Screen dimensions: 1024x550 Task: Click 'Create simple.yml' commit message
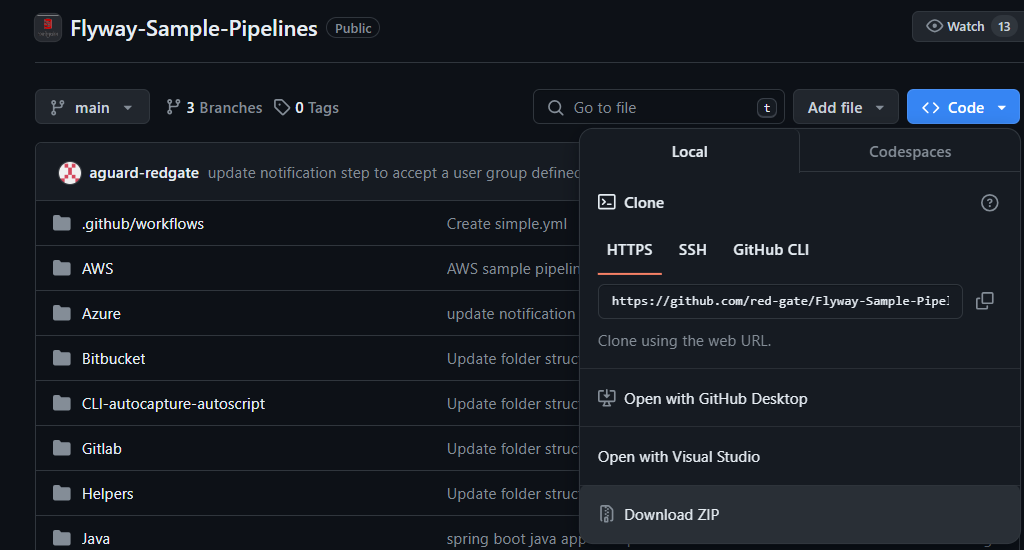pos(507,223)
